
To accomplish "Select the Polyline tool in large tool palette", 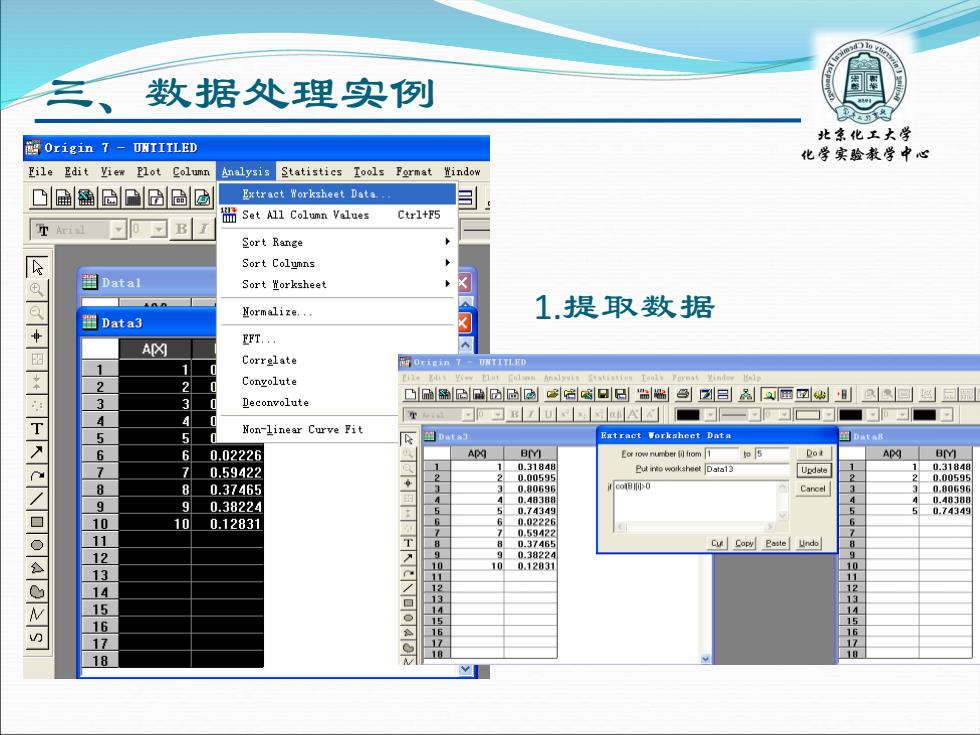I will point(37,614).
